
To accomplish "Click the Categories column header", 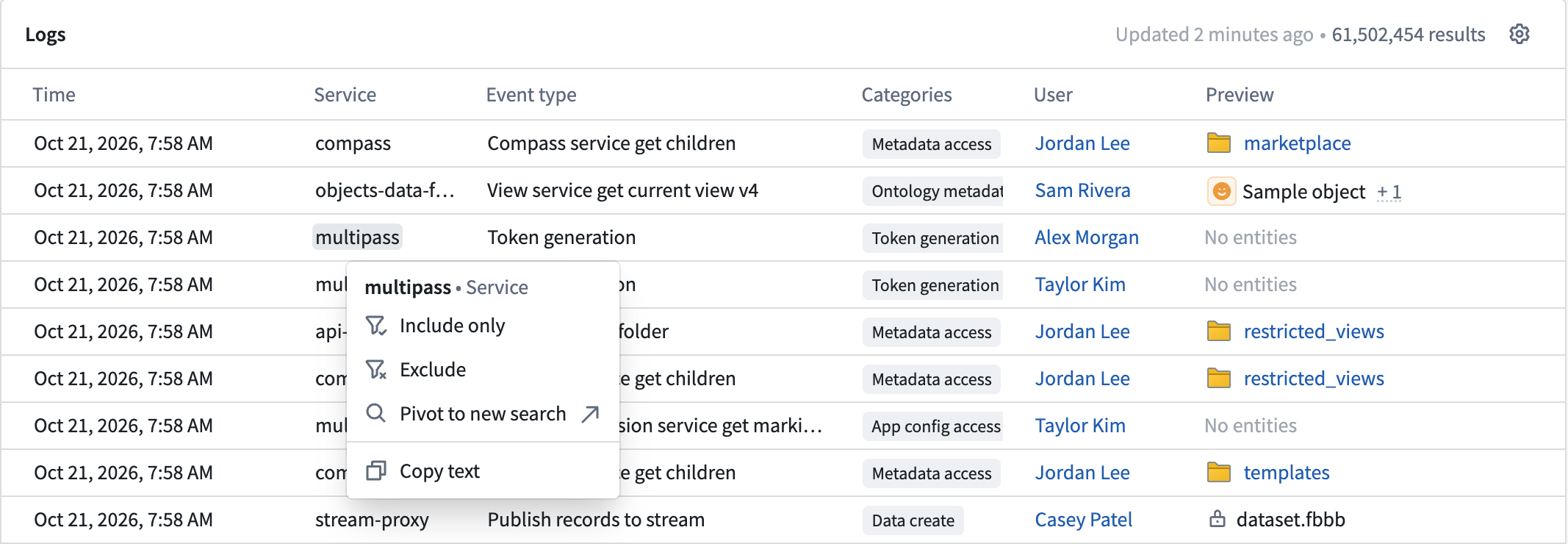I will tap(907, 95).
